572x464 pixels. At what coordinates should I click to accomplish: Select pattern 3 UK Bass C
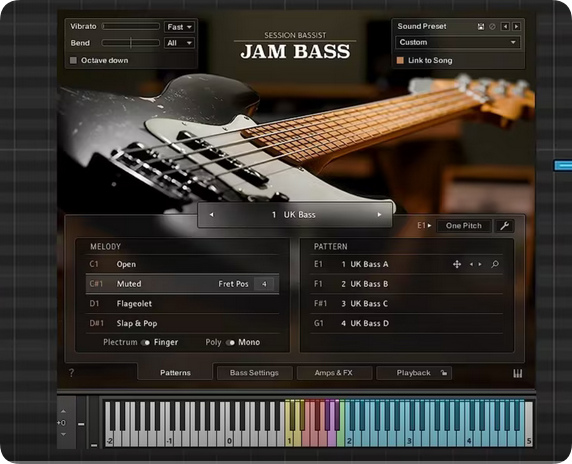pyautogui.click(x=406, y=303)
